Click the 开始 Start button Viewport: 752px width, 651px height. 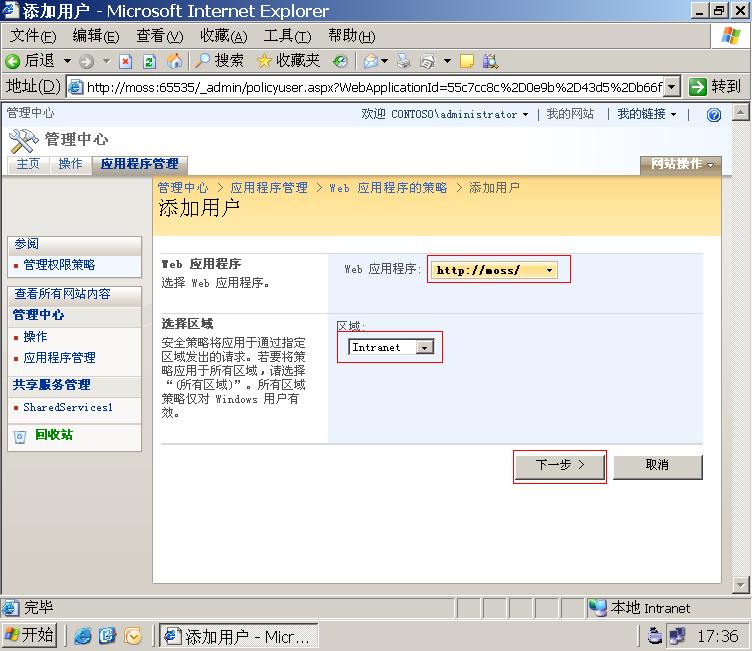coord(29,636)
